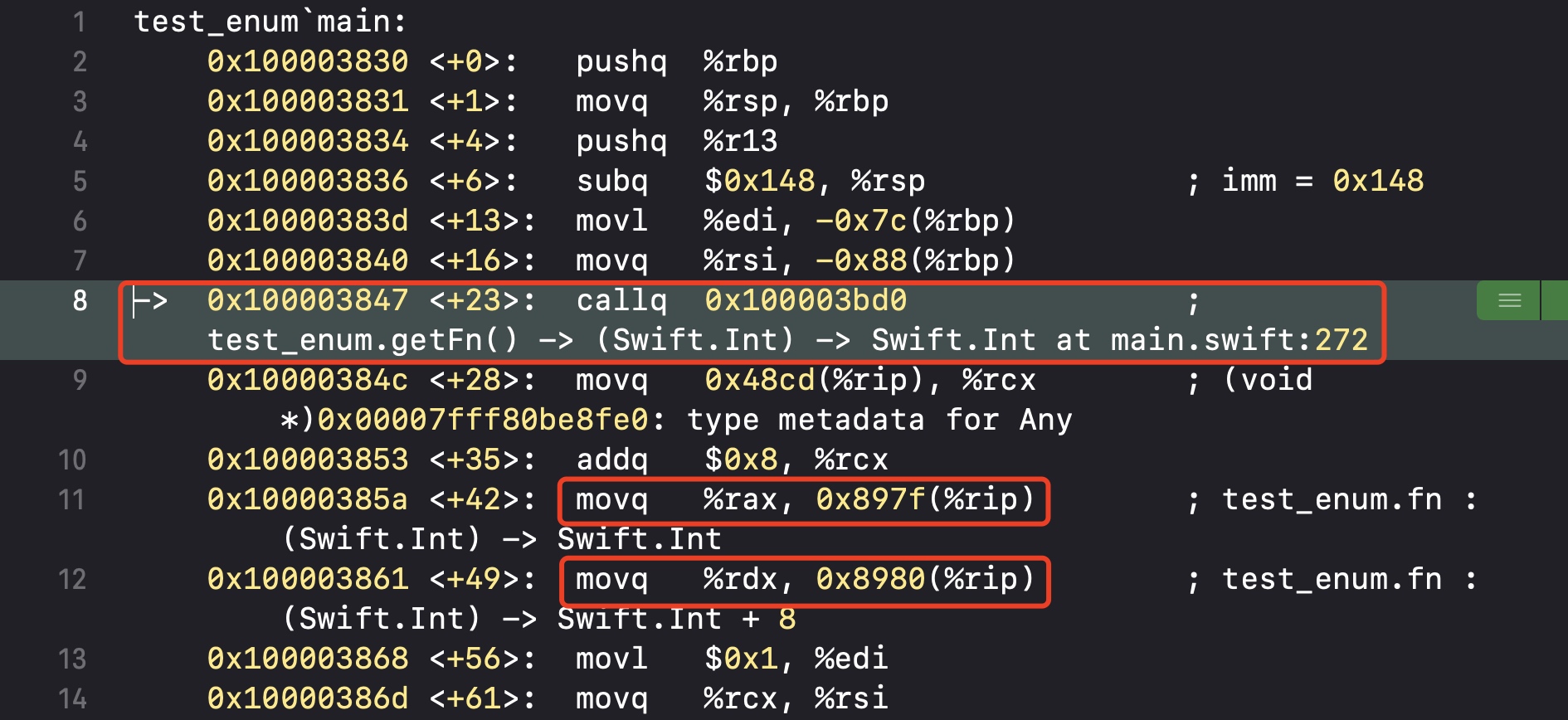This screenshot has height=720, width=1568.
Task: Click the movq %rax, 0x897f(%rip) instruction
Action: click(804, 500)
